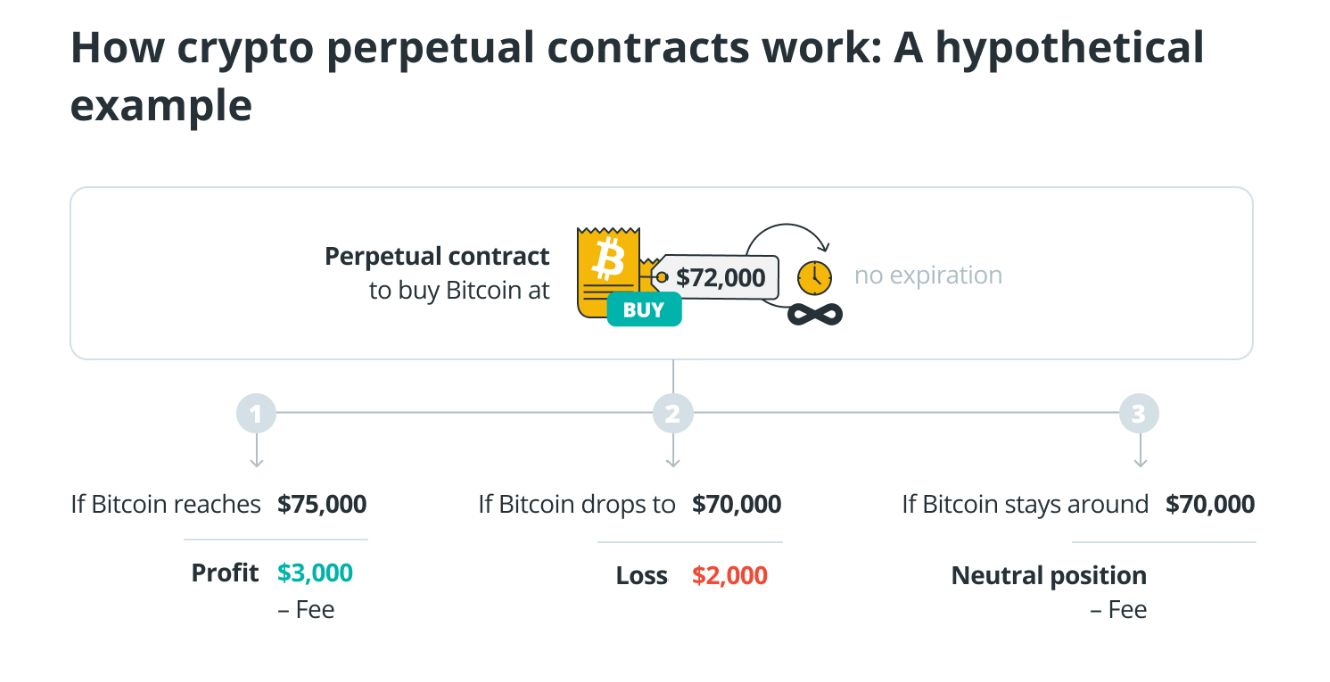Click the green BUY badge
Screen dimensions: 1330x682
coord(643,309)
